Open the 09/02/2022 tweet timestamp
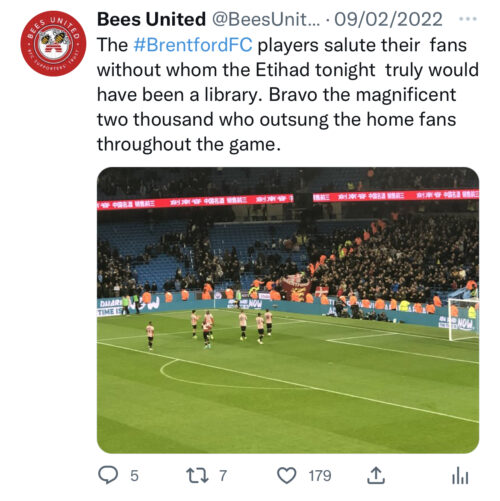Screen dimensions: 500x501 click(x=388, y=19)
